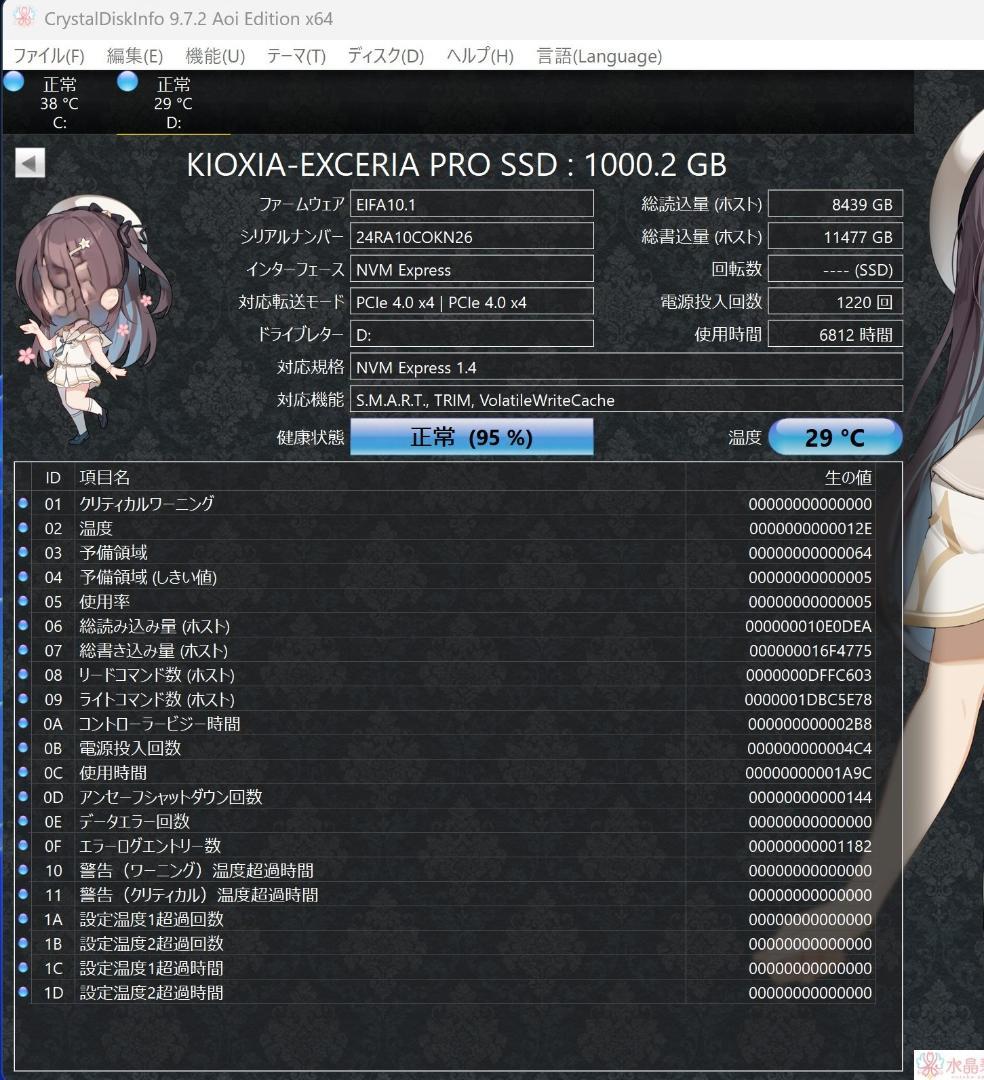Open the 言語(Language) selection menu
This screenshot has height=1080, width=984.
[599, 56]
